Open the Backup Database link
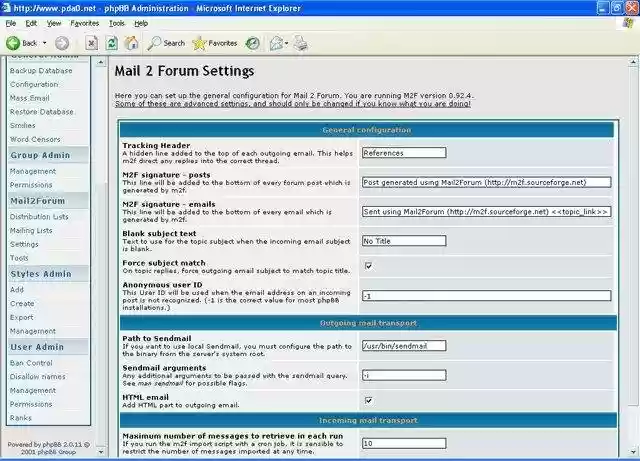 tap(41, 71)
